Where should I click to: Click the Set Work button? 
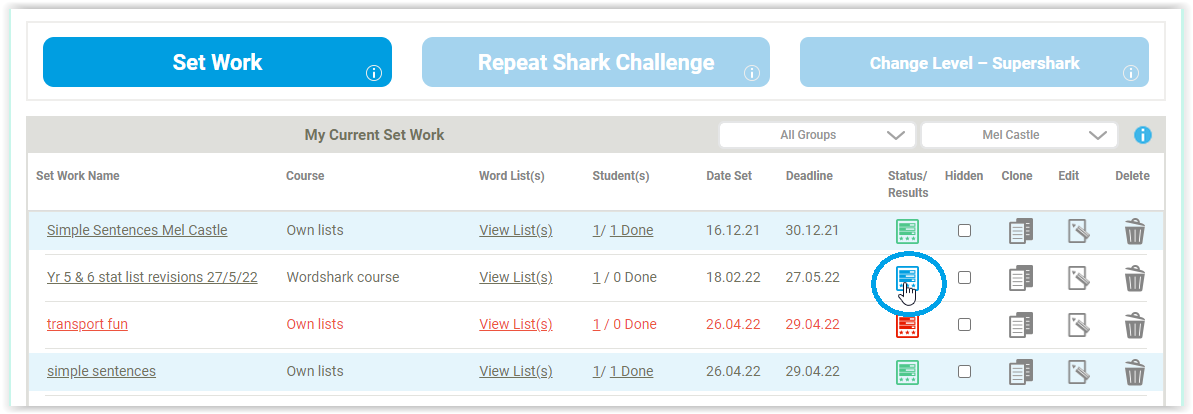(218, 62)
